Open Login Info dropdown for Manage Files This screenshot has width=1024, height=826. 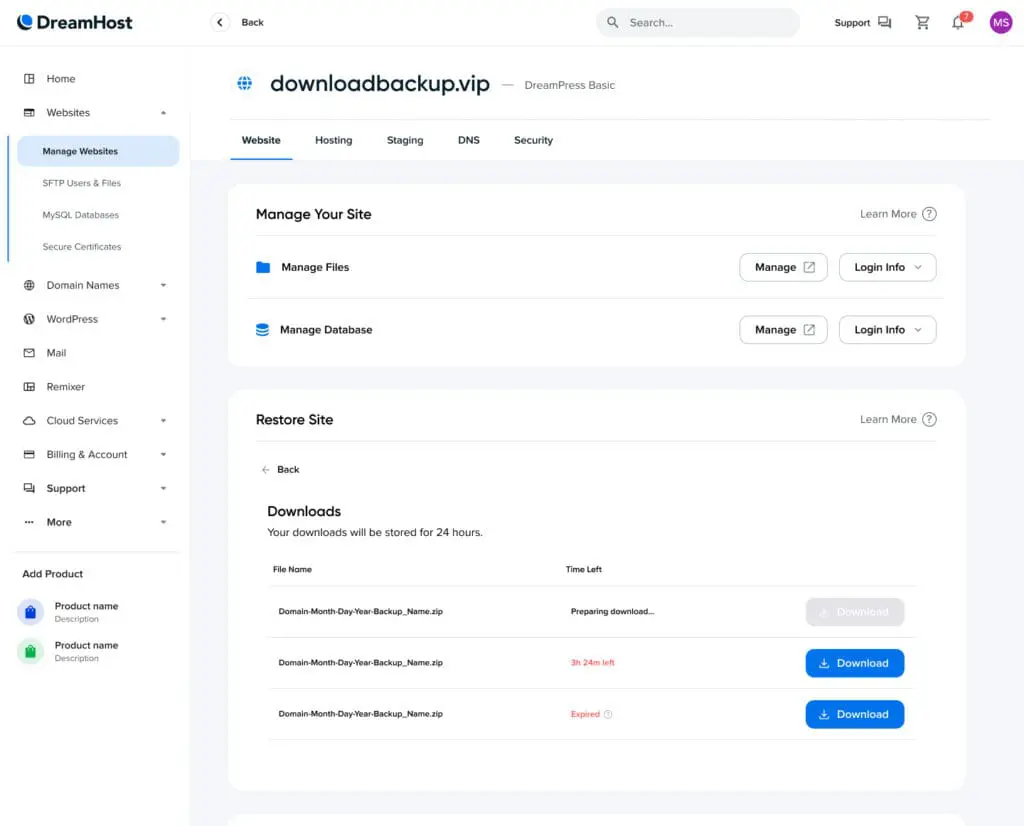click(x=888, y=267)
